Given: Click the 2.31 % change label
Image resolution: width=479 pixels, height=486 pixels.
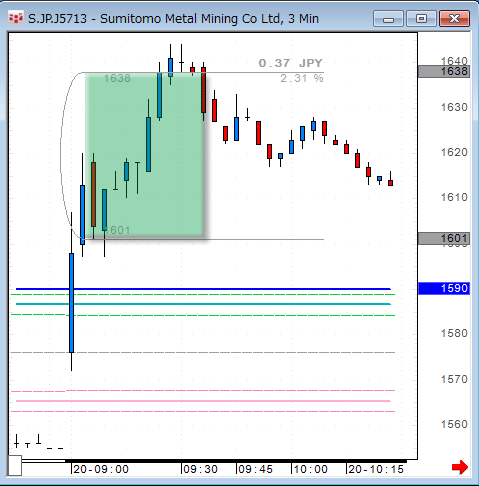Looking at the screenshot, I should [302, 79].
